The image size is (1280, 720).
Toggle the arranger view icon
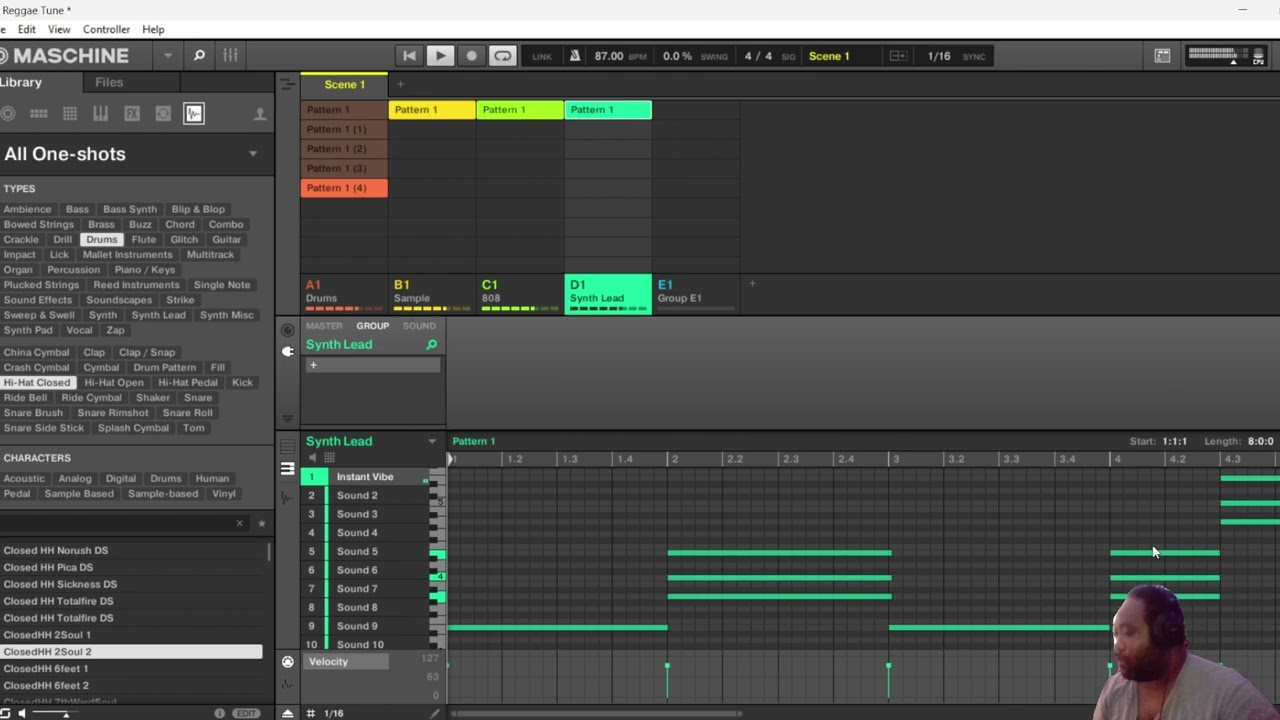coord(288,85)
